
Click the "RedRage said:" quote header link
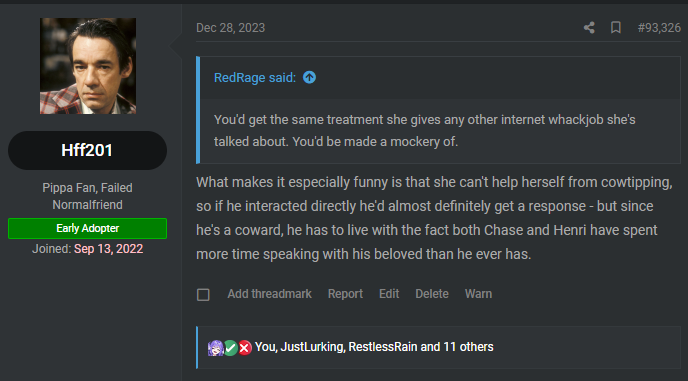pos(255,78)
